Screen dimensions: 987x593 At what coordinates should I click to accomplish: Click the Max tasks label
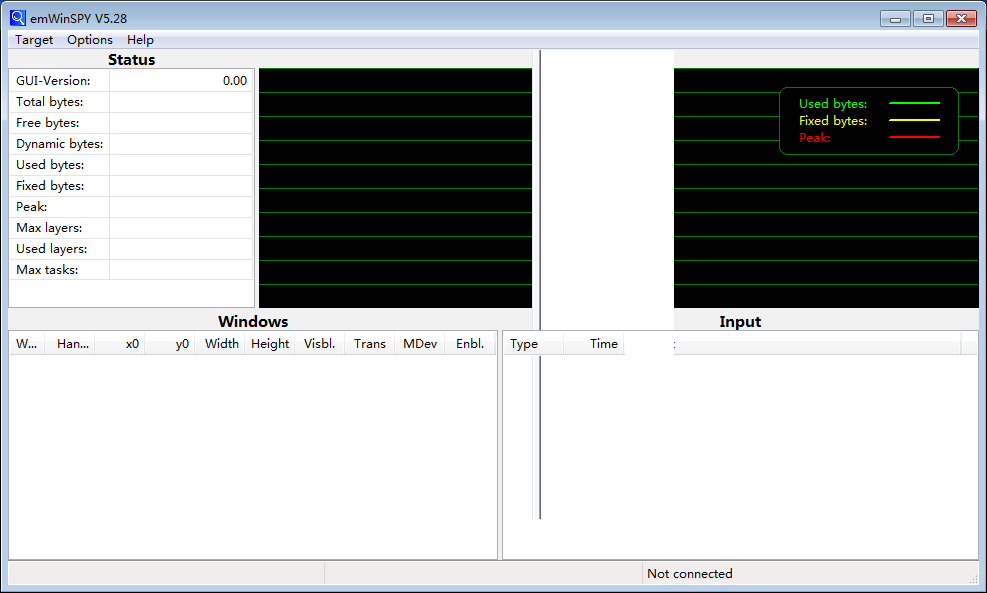[x=47, y=269]
